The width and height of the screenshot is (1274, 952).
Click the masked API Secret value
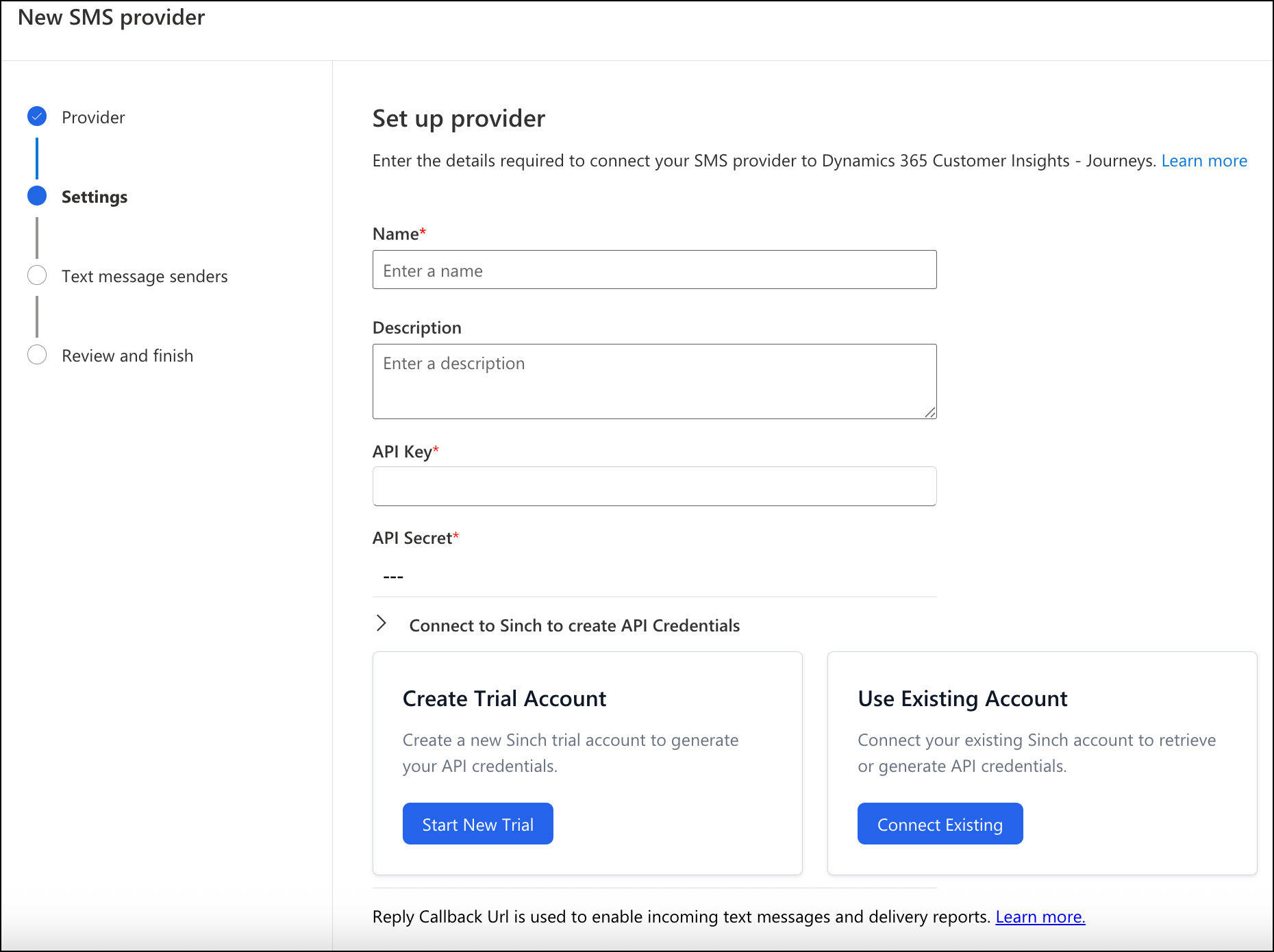point(392,576)
